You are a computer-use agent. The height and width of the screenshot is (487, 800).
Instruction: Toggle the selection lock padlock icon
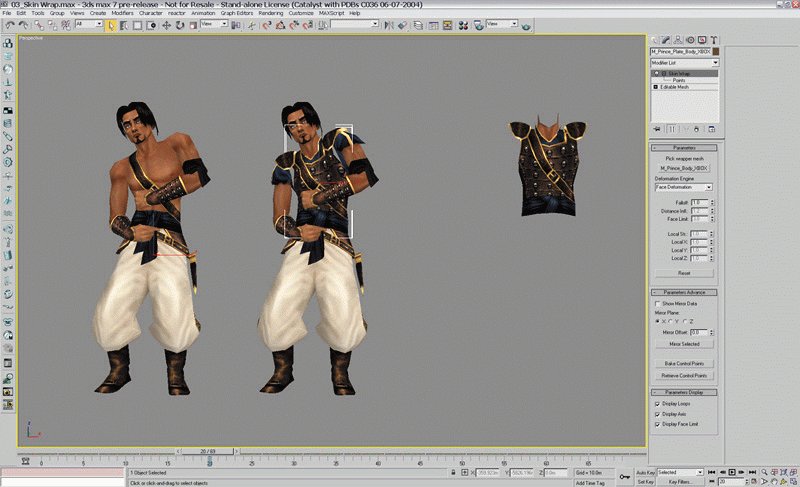[453, 472]
